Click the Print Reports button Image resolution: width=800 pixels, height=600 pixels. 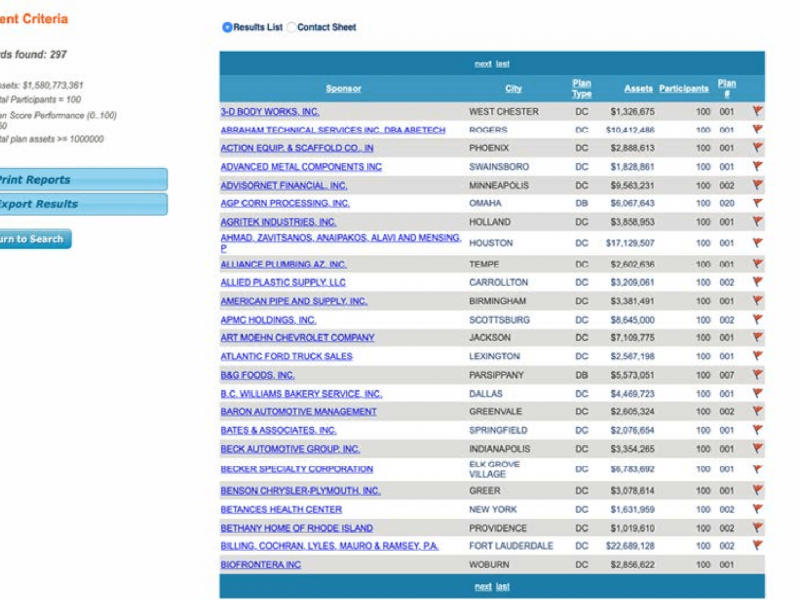pyautogui.click(x=80, y=180)
